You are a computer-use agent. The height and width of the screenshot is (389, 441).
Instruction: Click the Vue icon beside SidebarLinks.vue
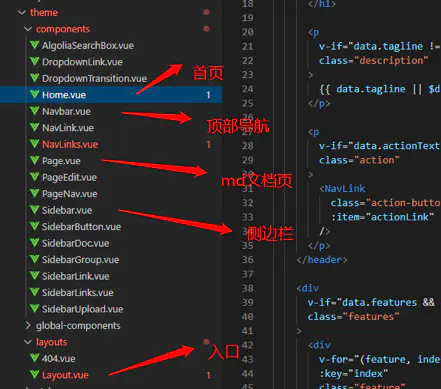(x=34, y=292)
